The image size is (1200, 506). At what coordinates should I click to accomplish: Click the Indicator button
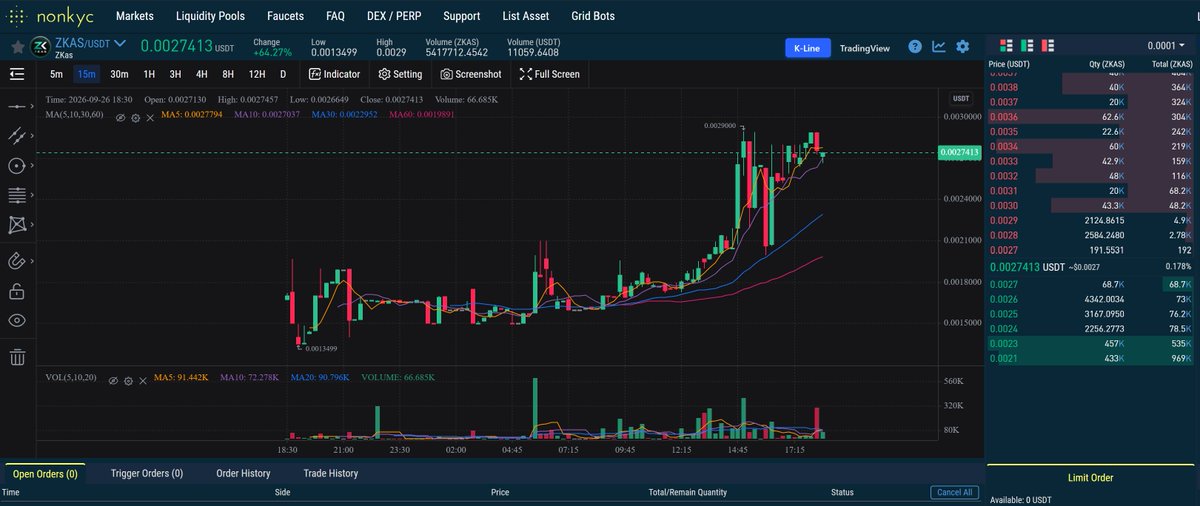pyautogui.click(x=334, y=74)
